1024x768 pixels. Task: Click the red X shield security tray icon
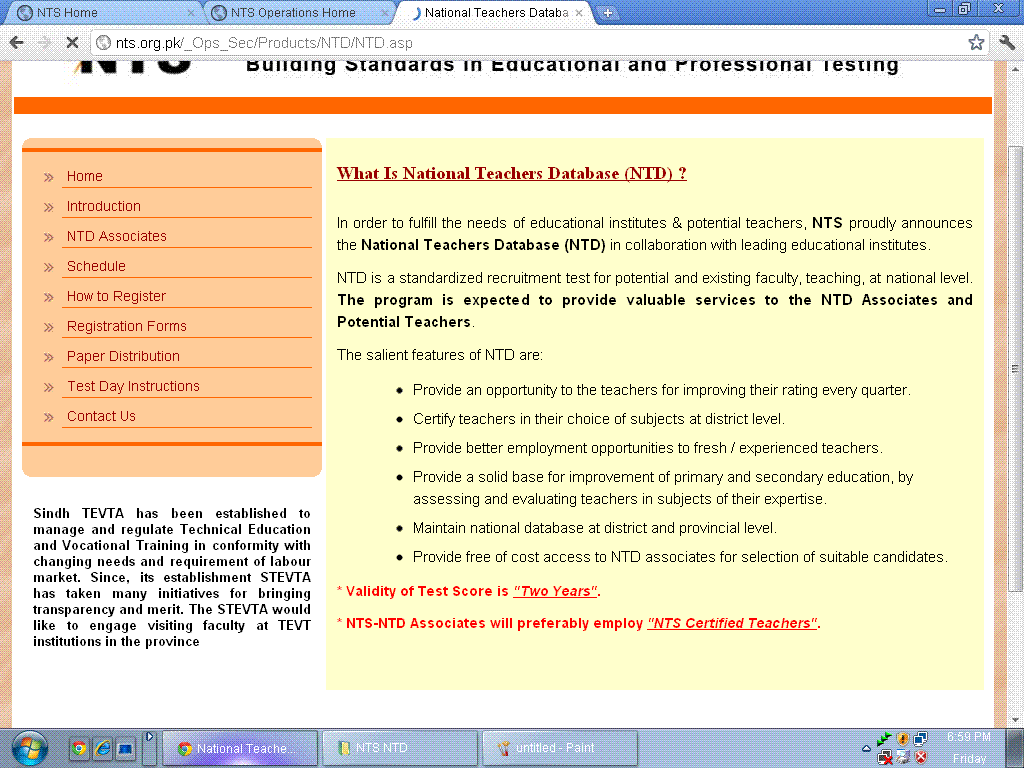(921, 758)
